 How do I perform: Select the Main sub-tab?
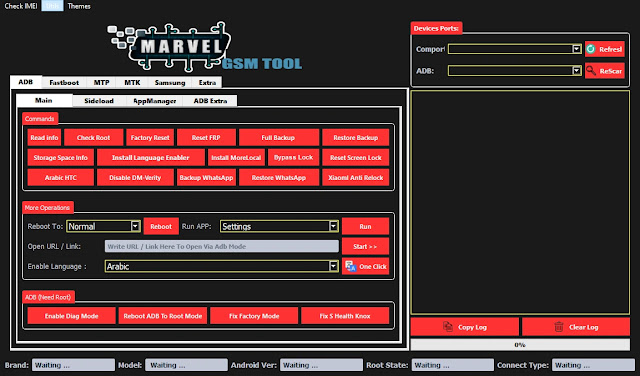(x=44, y=100)
